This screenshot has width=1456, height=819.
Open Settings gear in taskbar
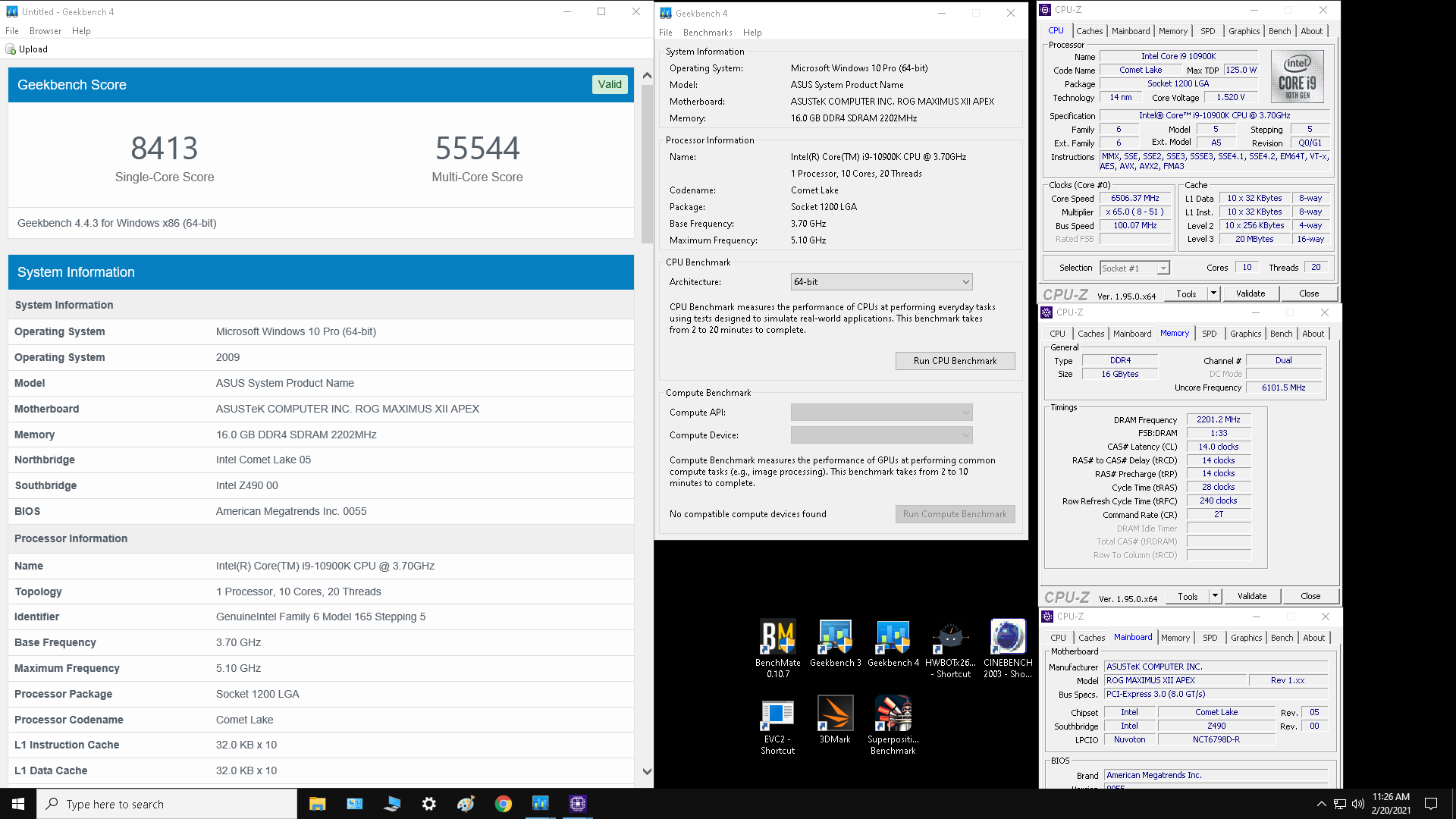429,804
